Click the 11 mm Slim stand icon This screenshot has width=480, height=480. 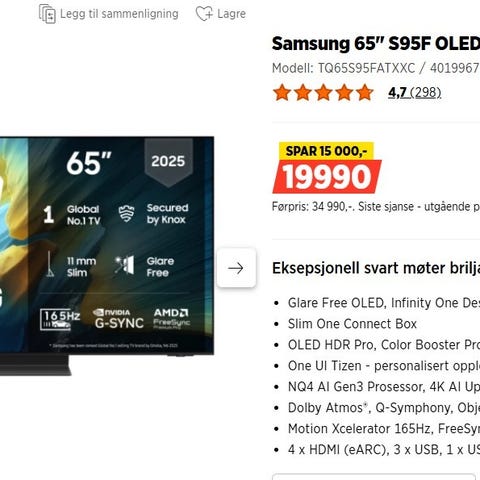[x=50, y=264]
